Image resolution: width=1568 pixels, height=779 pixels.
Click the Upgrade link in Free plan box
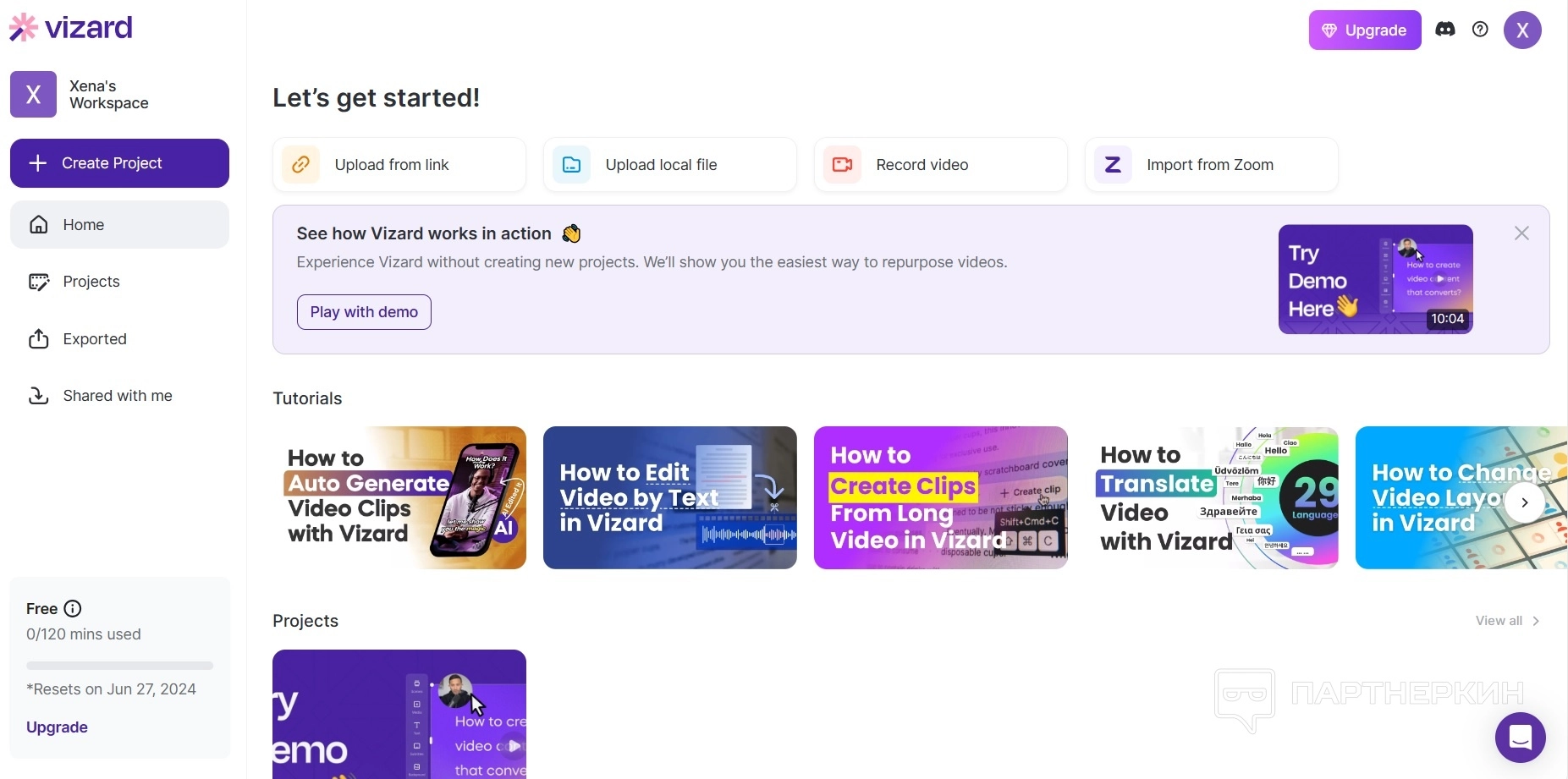point(57,727)
